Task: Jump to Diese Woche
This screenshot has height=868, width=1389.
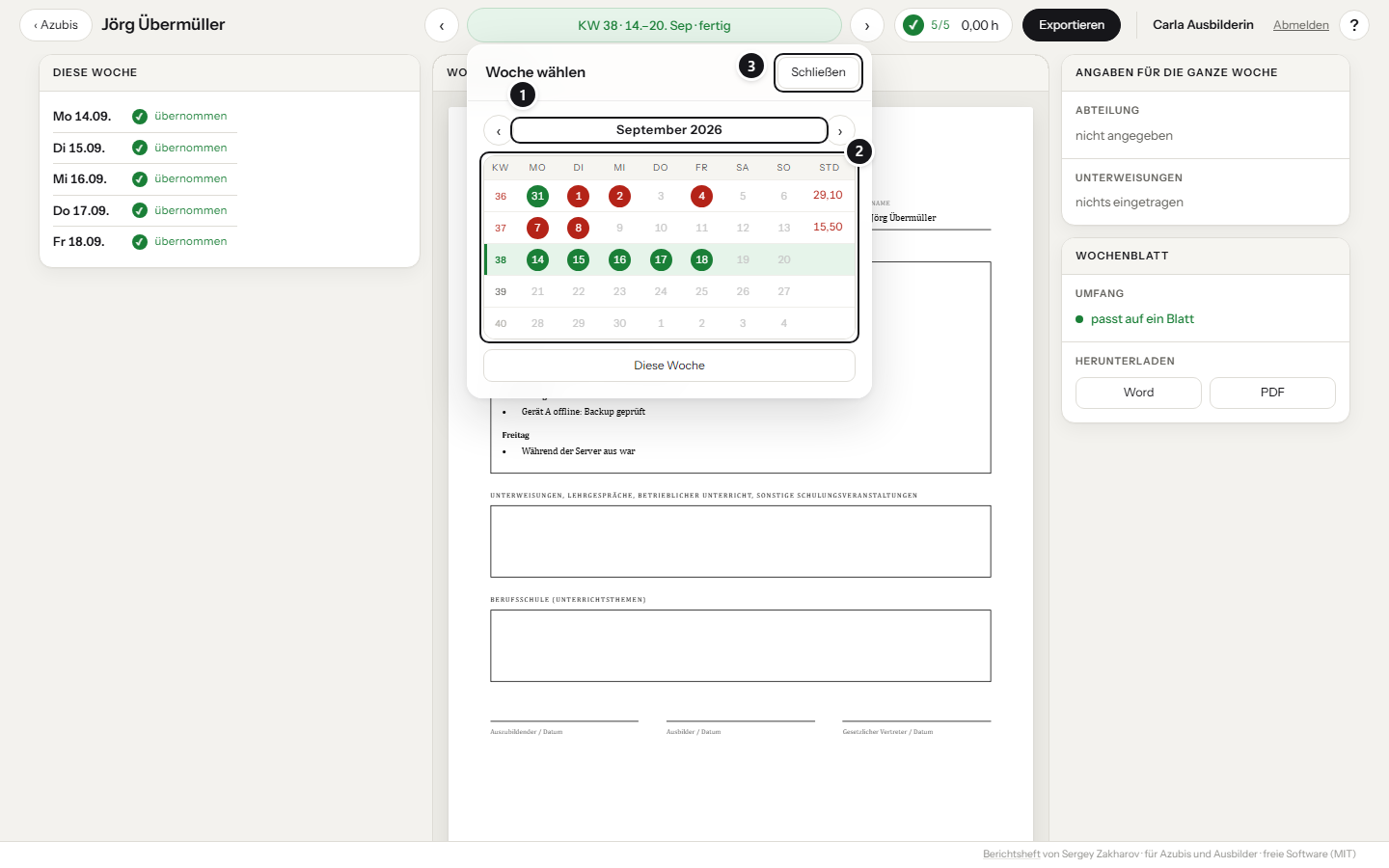Action: pyautogui.click(x=669, y=366)
